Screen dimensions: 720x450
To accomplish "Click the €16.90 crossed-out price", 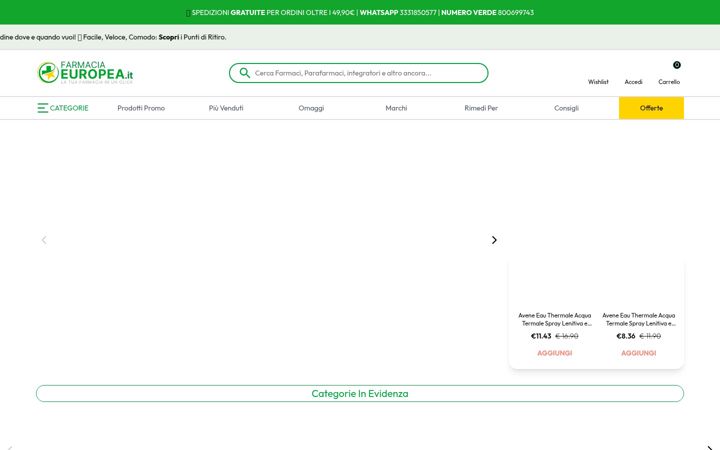I will [567, 336].
